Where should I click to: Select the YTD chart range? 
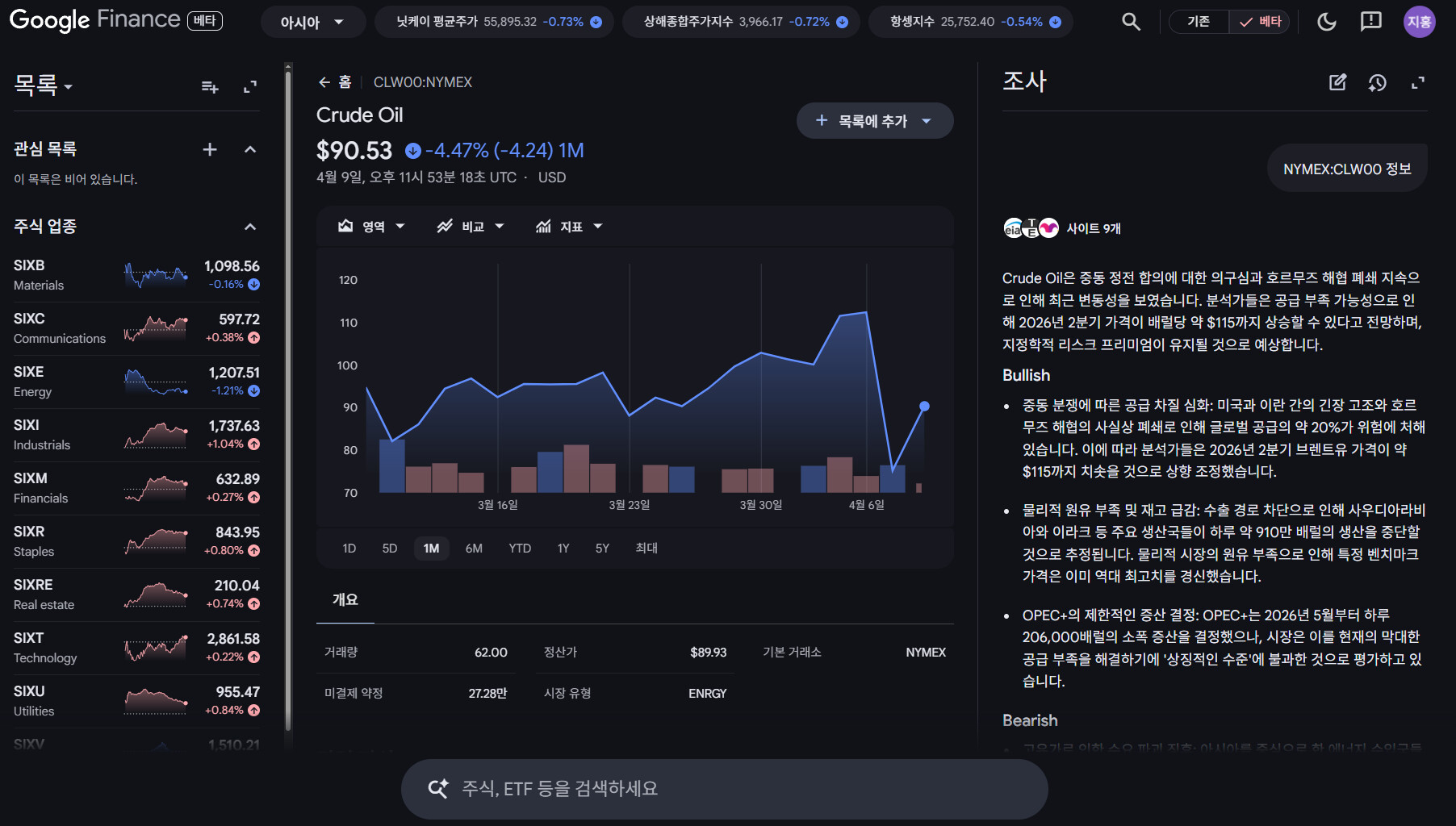coord(520,549)
